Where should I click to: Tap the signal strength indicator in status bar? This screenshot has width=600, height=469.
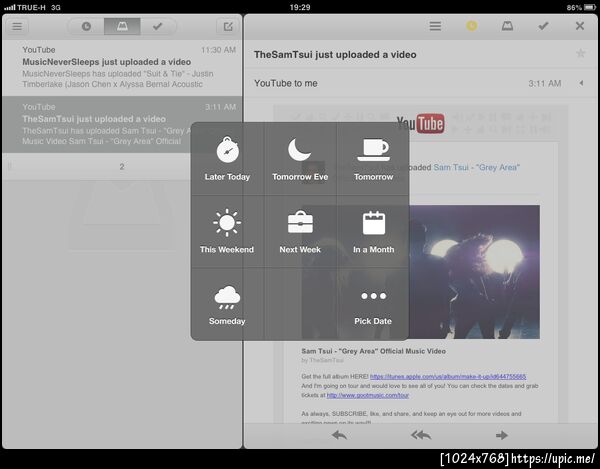click(x=10, y=7)
